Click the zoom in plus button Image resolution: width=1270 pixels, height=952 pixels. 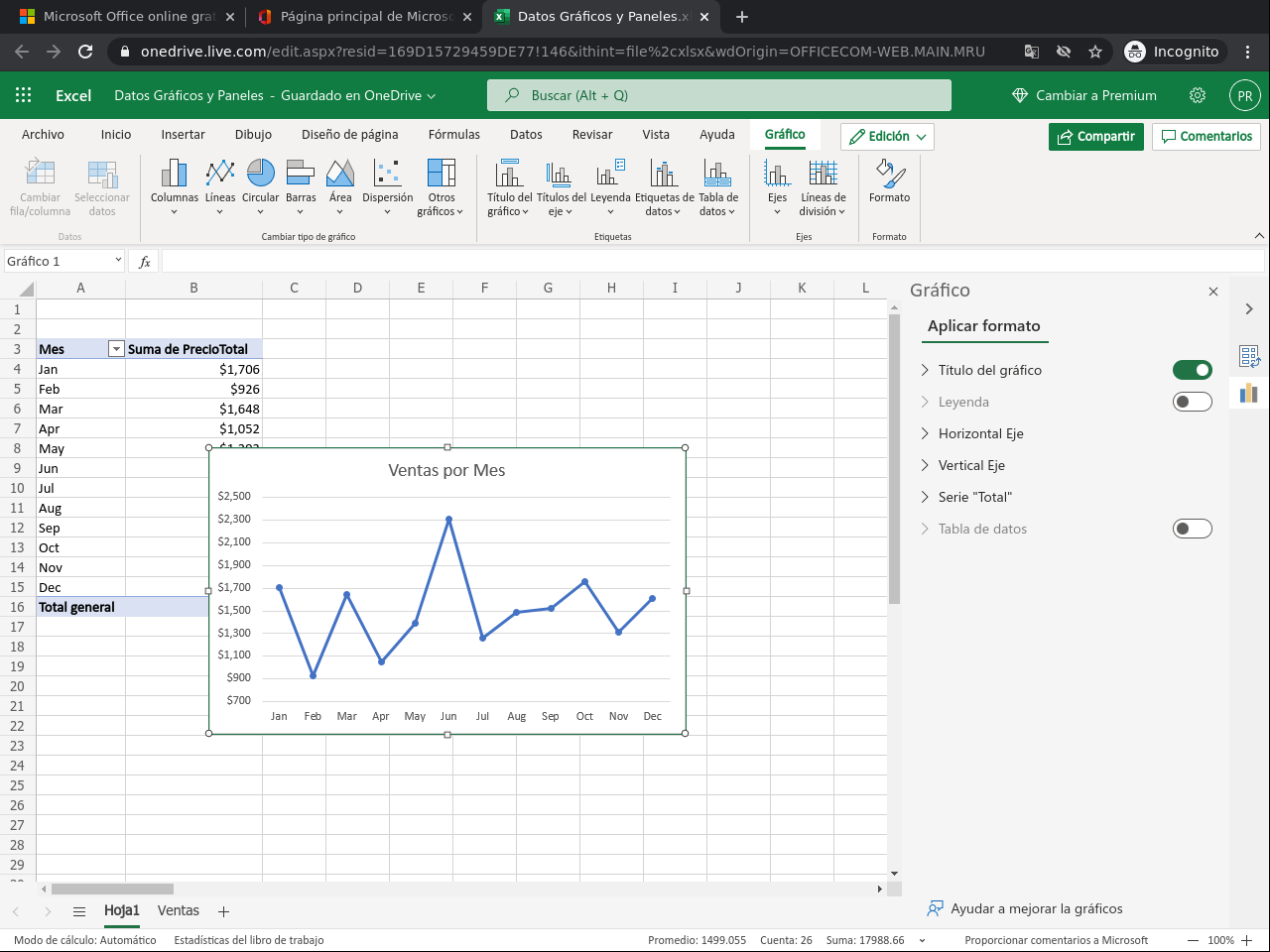(x=1247, y=940)
